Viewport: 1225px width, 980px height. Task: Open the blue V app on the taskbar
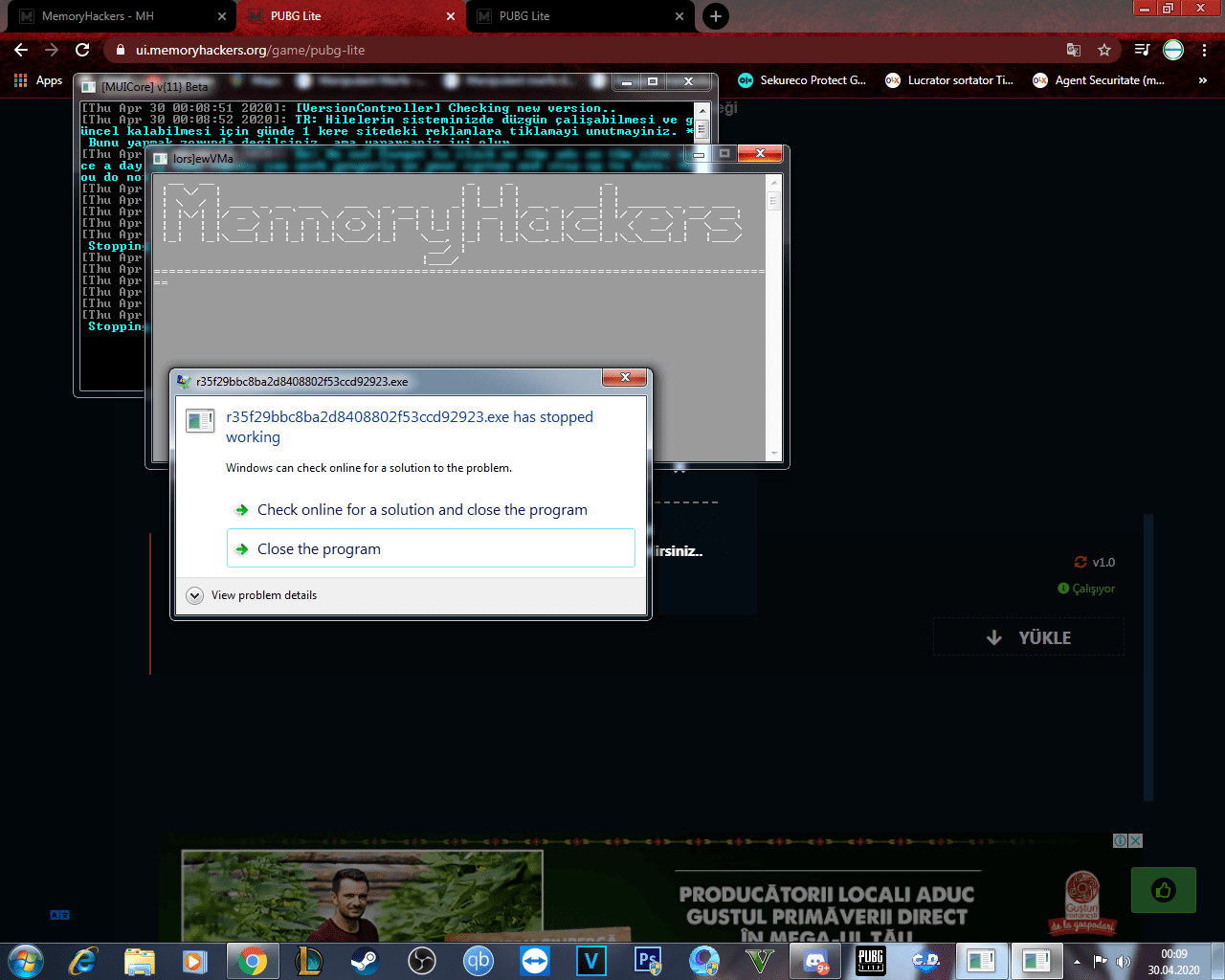pyautogui.click(x=591, y=960)
